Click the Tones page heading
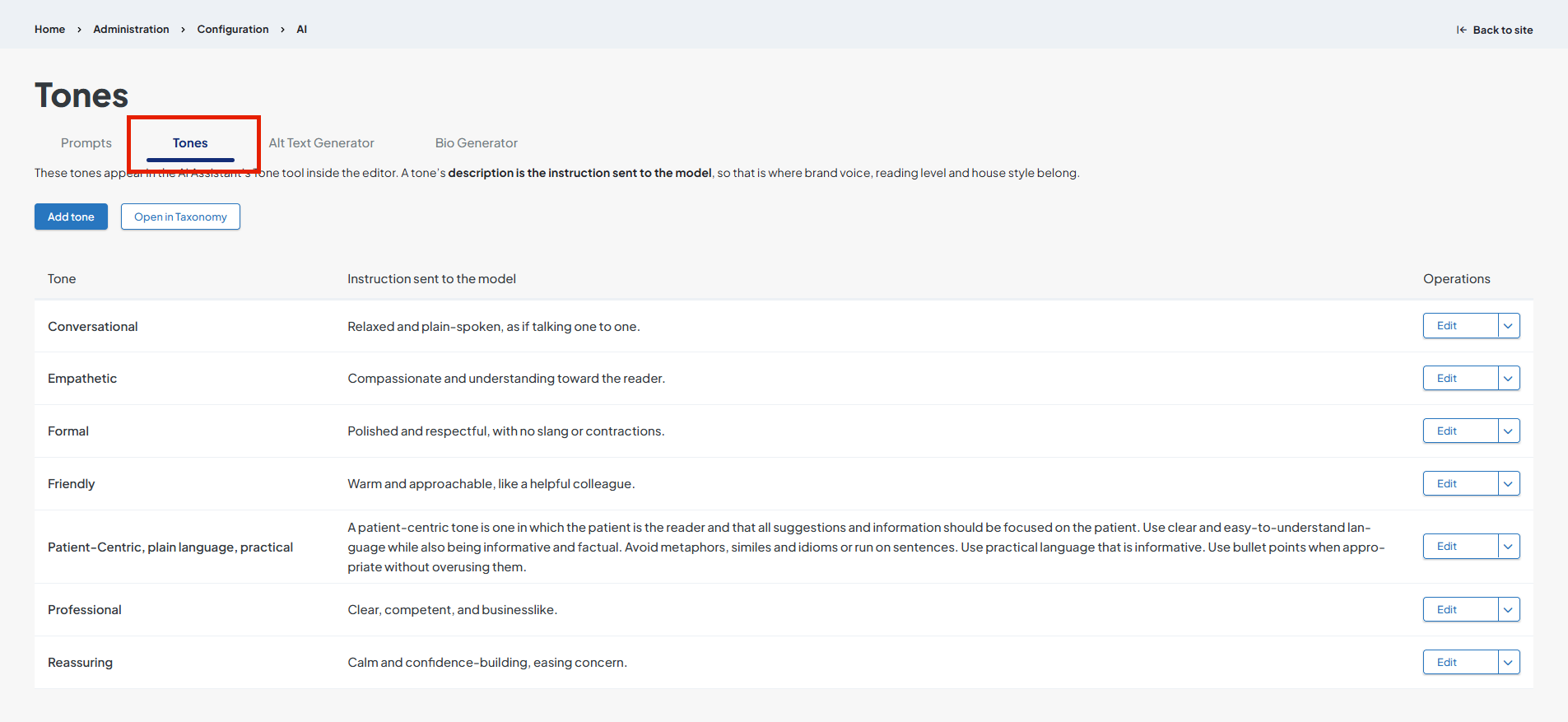 (81, 95)
